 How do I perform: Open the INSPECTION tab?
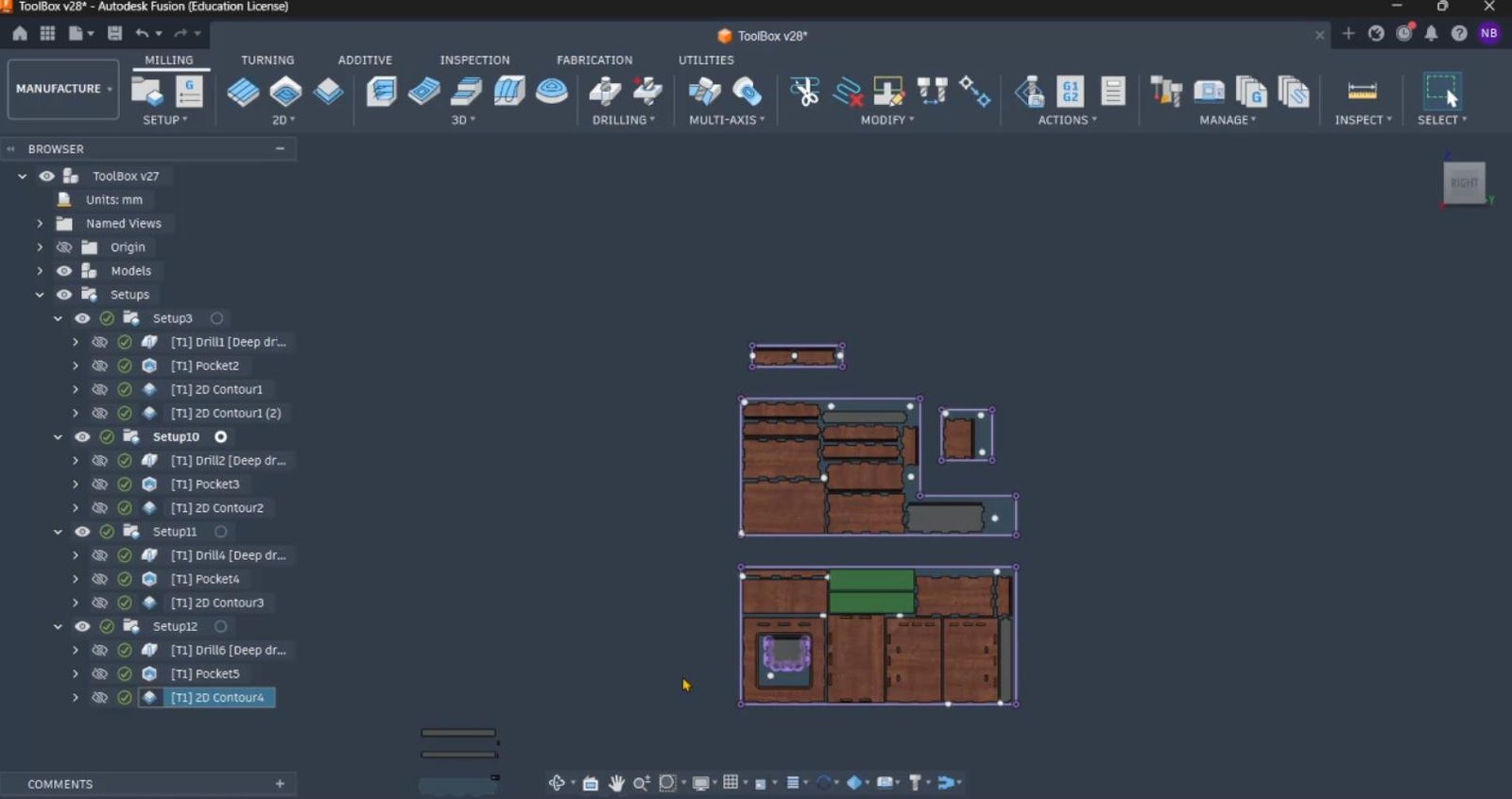pyautogui.click(x=474, y=59)
